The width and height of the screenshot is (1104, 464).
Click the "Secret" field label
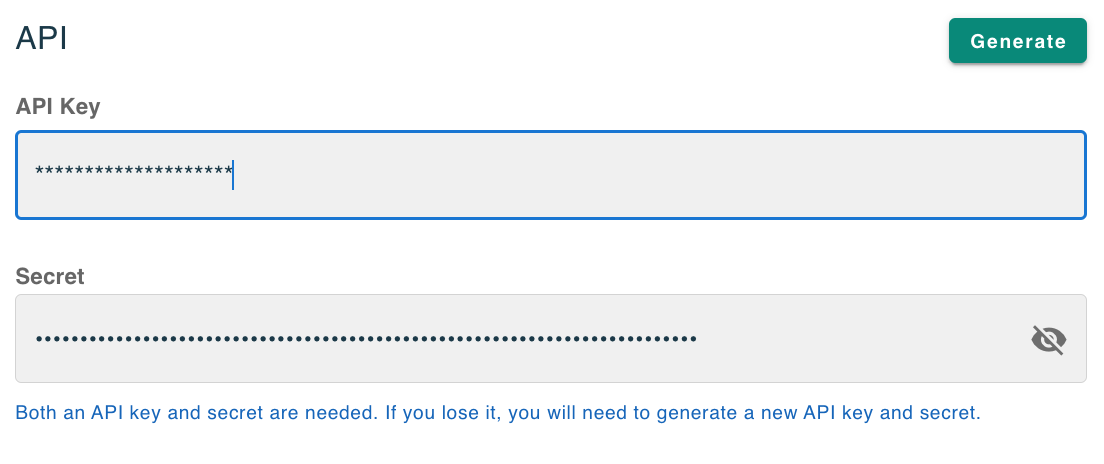pyautogui.click(x=50, y=276)
